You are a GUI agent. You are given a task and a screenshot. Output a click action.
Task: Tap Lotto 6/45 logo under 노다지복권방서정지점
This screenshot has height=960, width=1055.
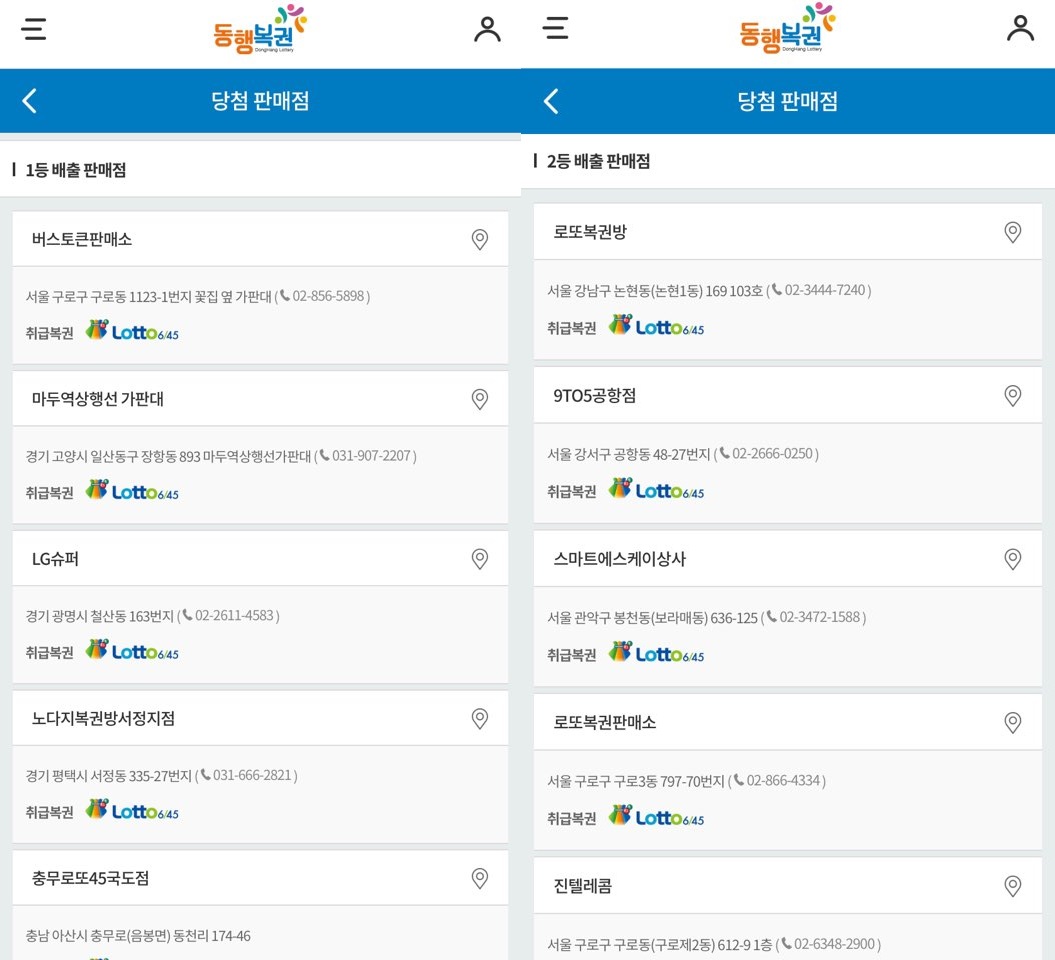pos(132,810)
